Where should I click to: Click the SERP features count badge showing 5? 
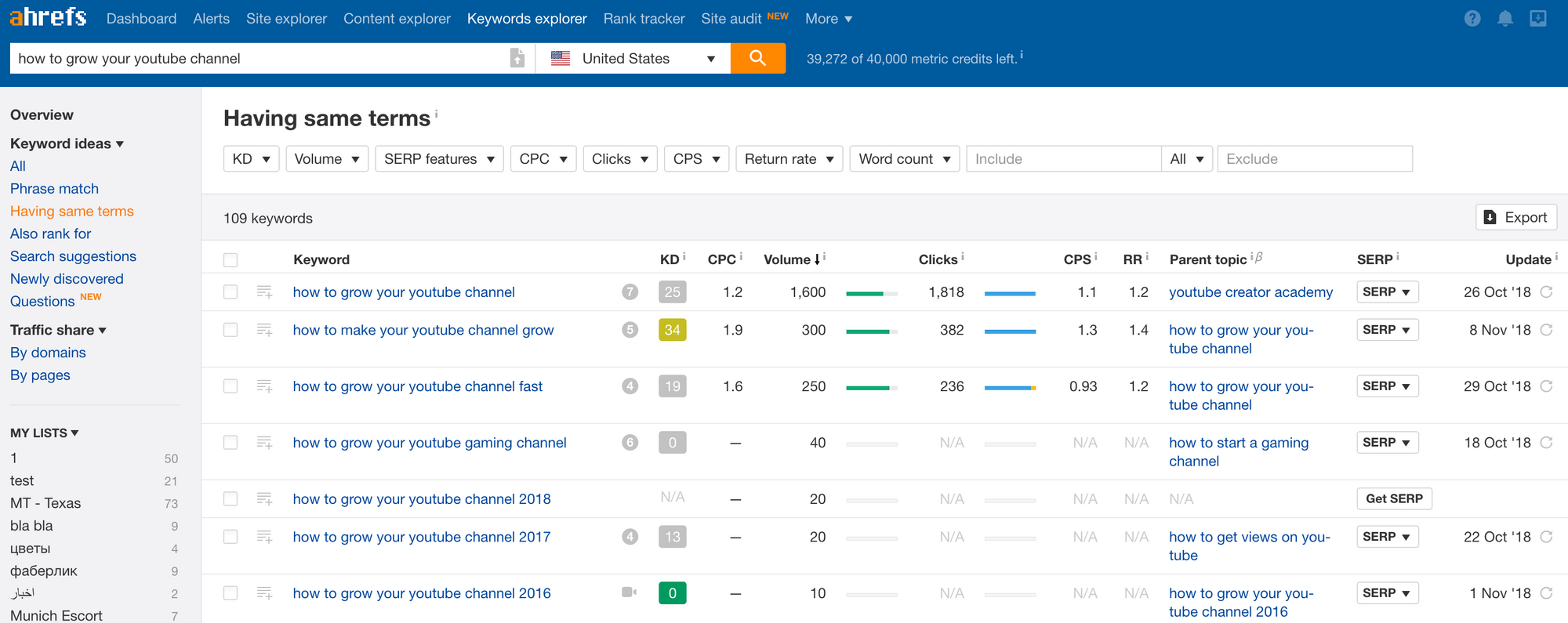click(x=630, y=330)
